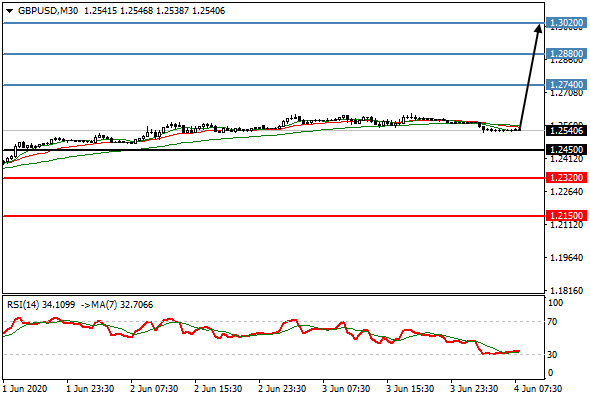Image resolution: width=590 pixels, height=400 pixels.
Task: Click the RSI scale value 70
Action: (x=552, y=322)
